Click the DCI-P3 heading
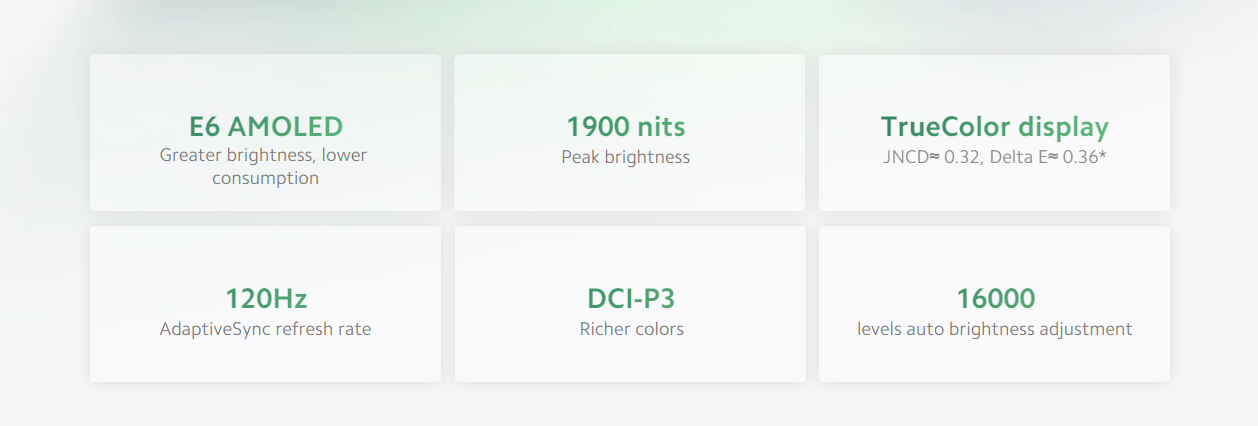Screen dimensions: 1258x426 pos(630,299)
